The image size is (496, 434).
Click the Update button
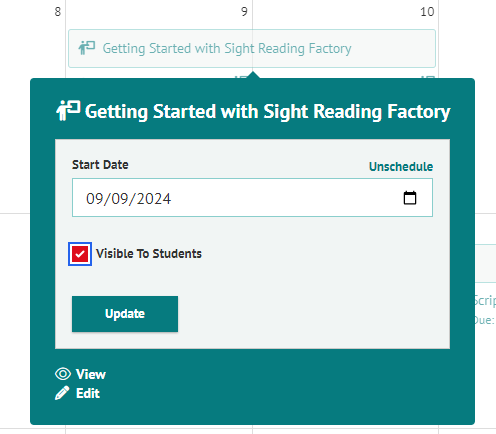[x=125, y=314]
